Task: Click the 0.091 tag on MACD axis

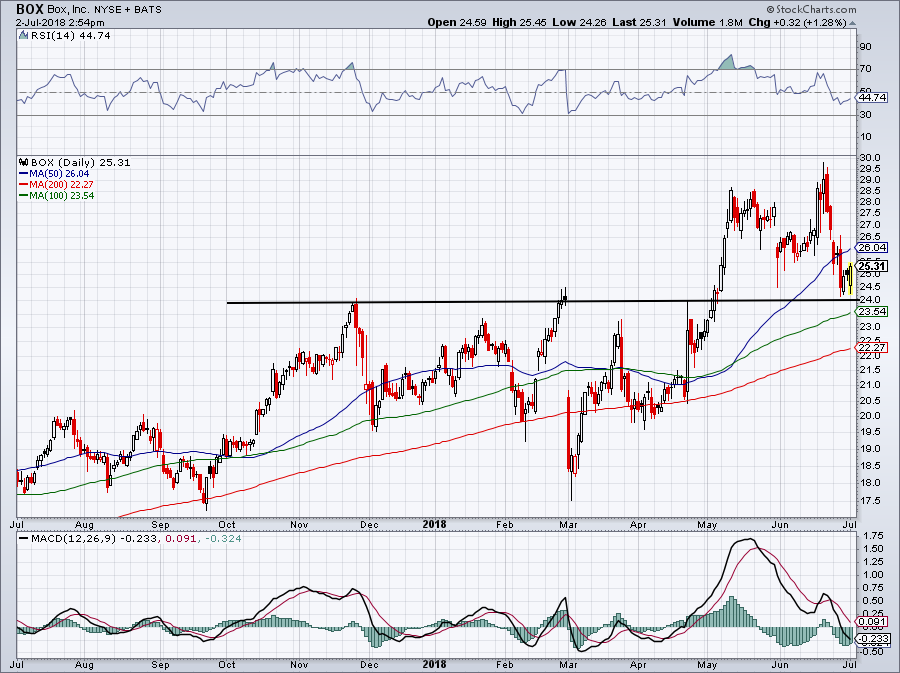Action: click(x=871, y=621)
